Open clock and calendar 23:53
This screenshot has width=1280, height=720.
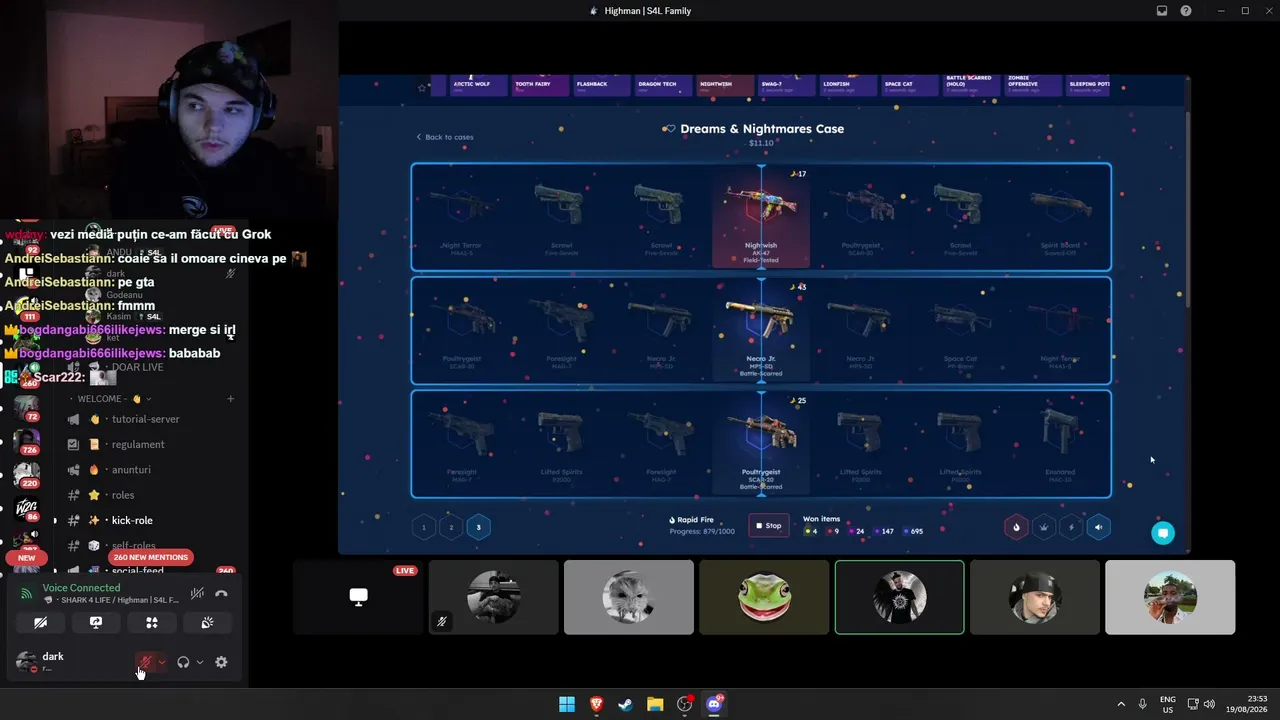coord(1243,704)
